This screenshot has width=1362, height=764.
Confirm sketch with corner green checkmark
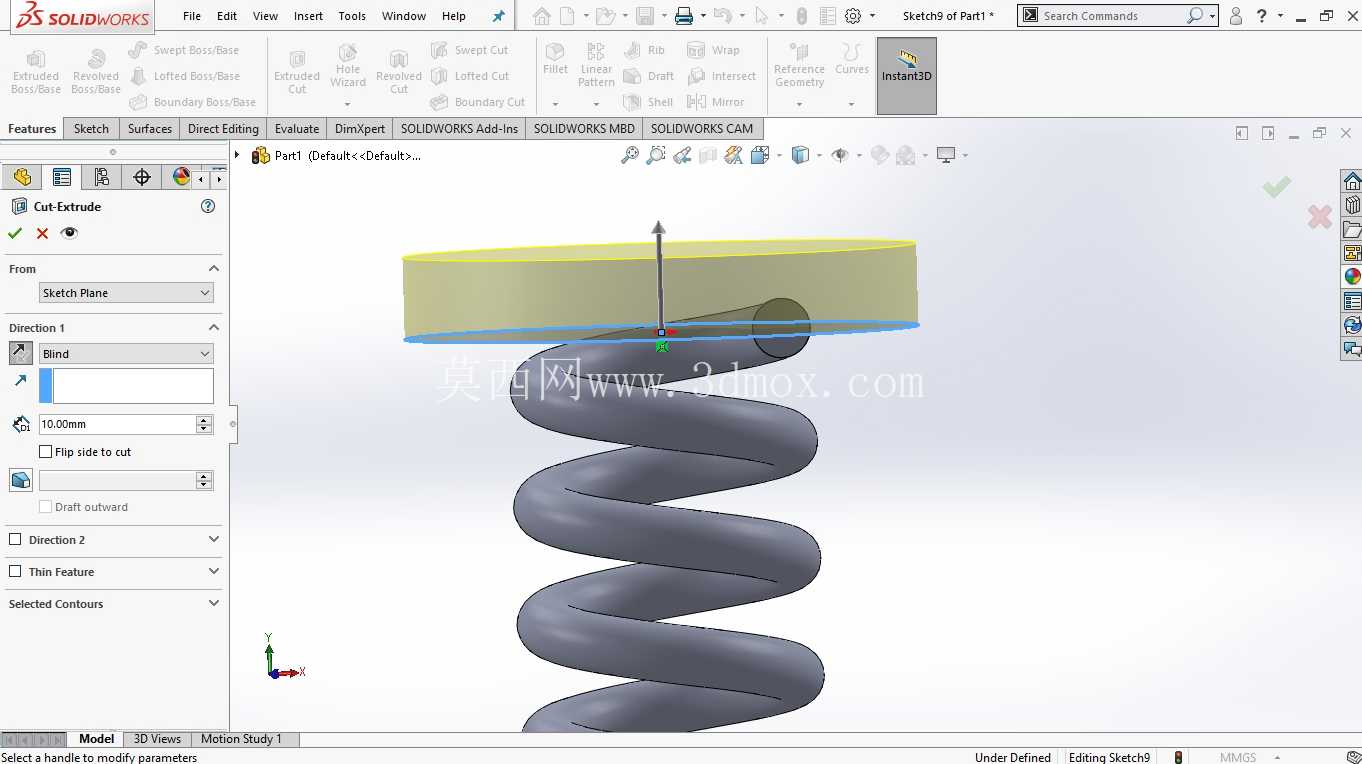[1276, 186]
